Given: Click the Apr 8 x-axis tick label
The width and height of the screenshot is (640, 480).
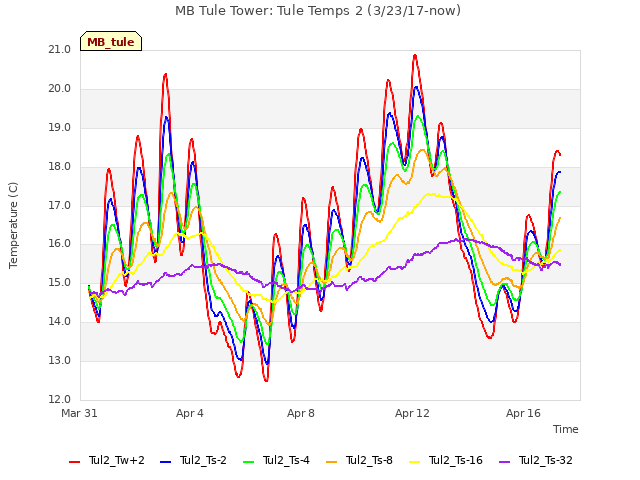Looking at the screenshot, I should point(301,413).
